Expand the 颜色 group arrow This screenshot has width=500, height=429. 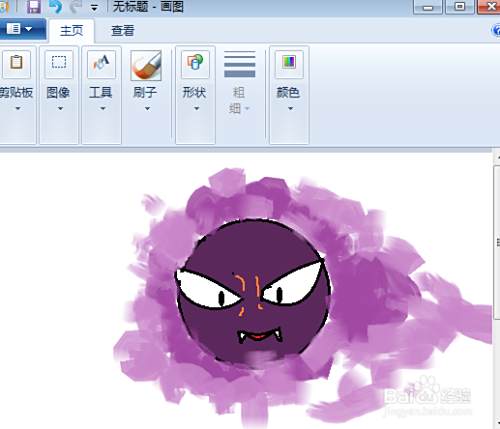tap(290, 108)
